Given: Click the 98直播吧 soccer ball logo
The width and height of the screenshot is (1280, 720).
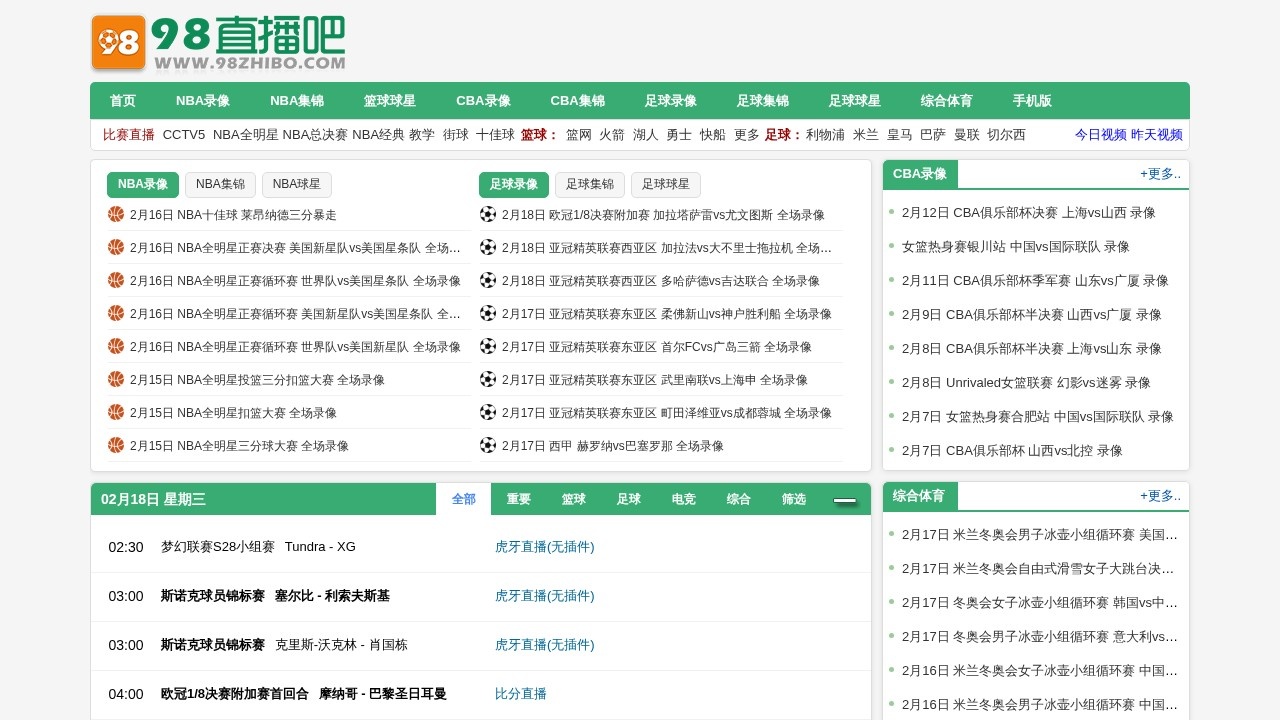Looking at the screenshot, I should pos(117,42).
